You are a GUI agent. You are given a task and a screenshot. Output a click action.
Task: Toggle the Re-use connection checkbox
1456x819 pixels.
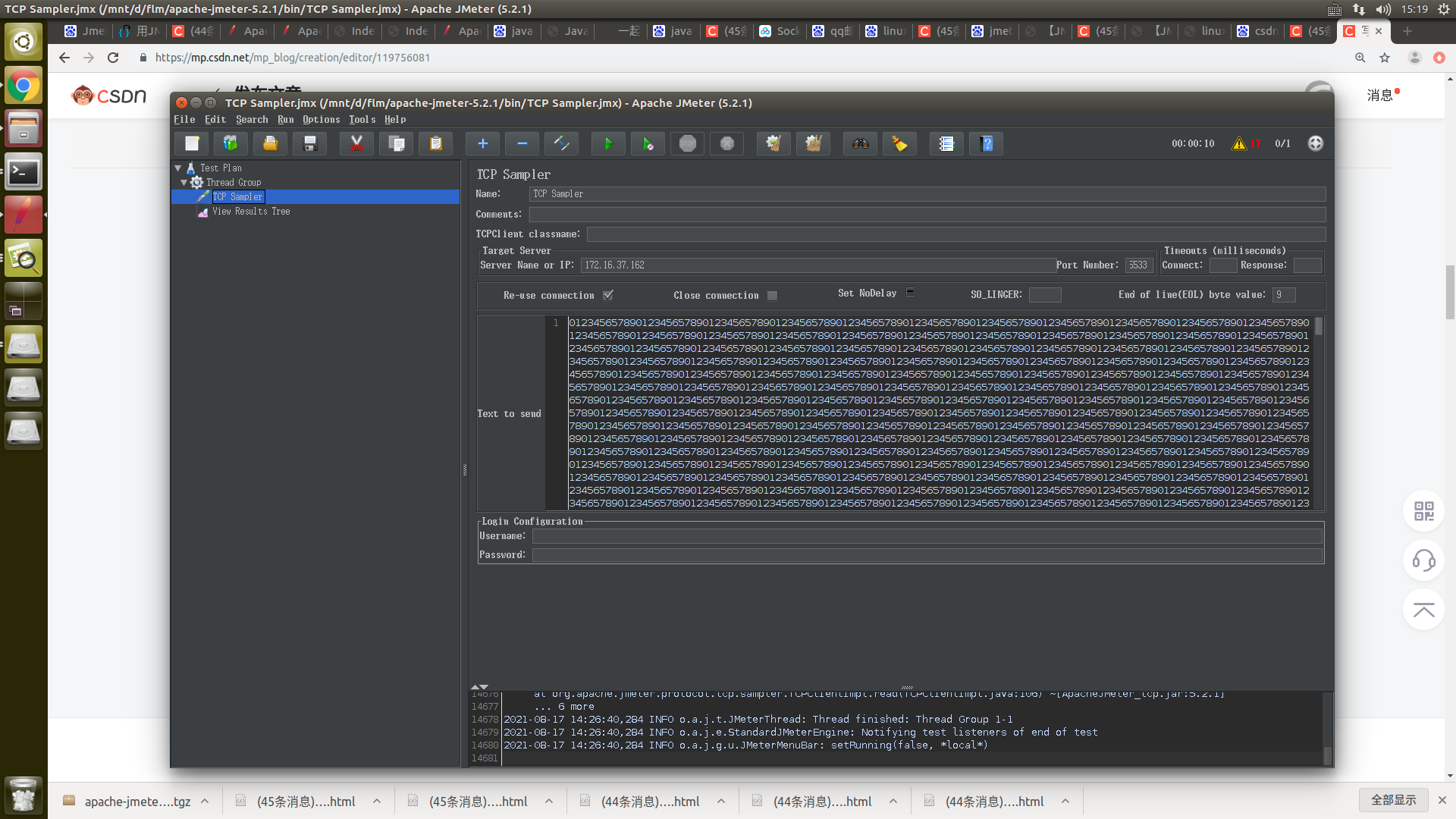tap(608, 295)
